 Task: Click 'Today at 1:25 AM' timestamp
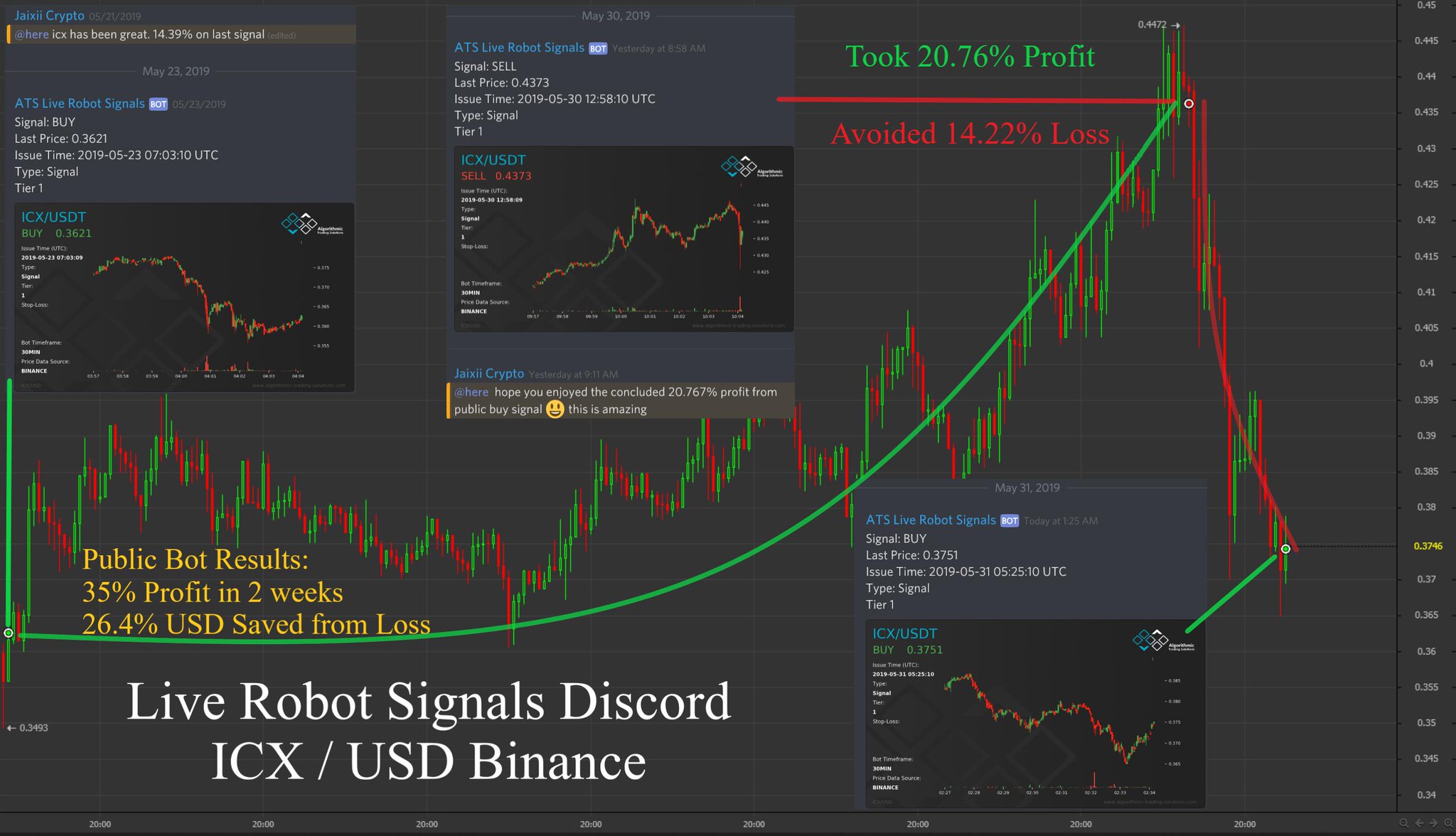[x=1061, y=521]
